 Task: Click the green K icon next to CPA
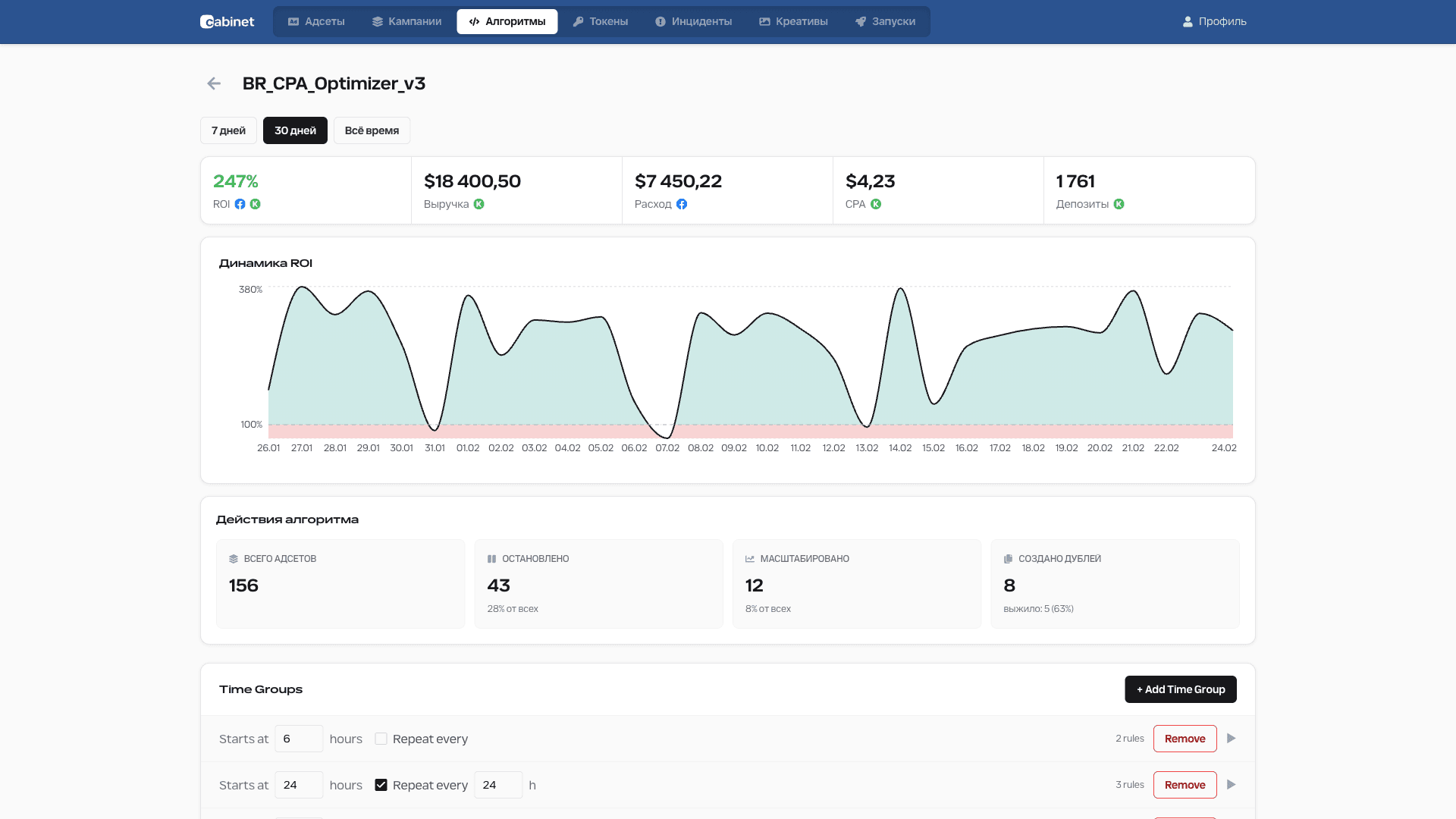point(876,204)
